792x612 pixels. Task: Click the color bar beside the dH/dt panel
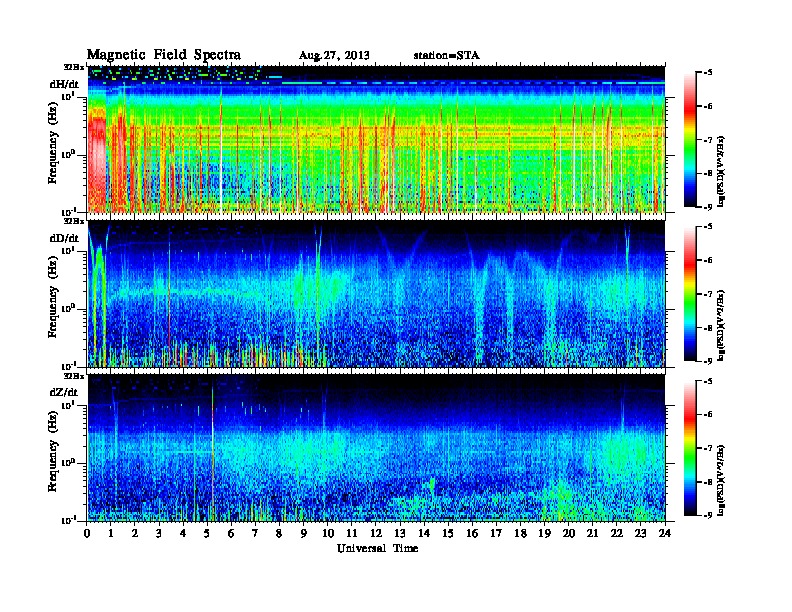(690, 139)
